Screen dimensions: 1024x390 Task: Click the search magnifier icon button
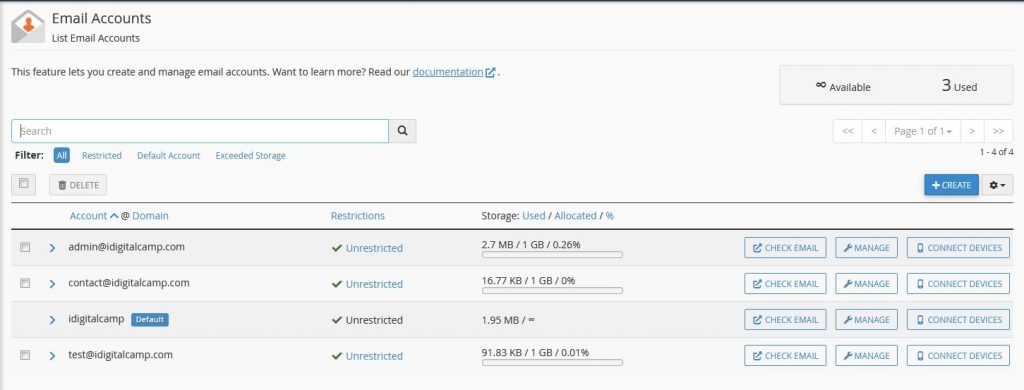(x=402, y=131)
